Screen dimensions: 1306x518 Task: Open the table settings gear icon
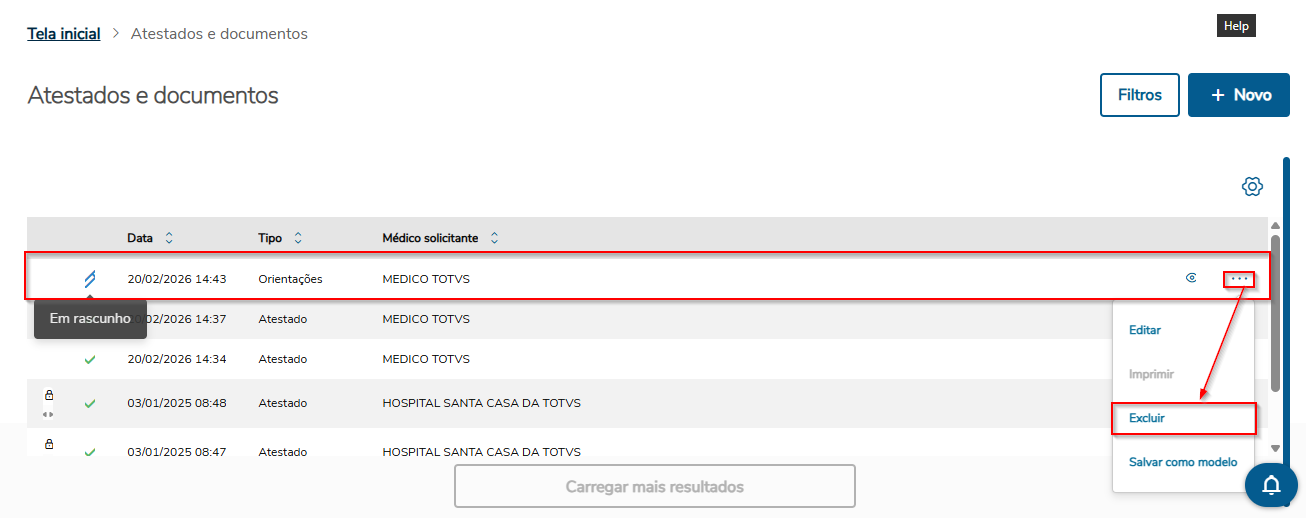click(x=1252, y=187)
